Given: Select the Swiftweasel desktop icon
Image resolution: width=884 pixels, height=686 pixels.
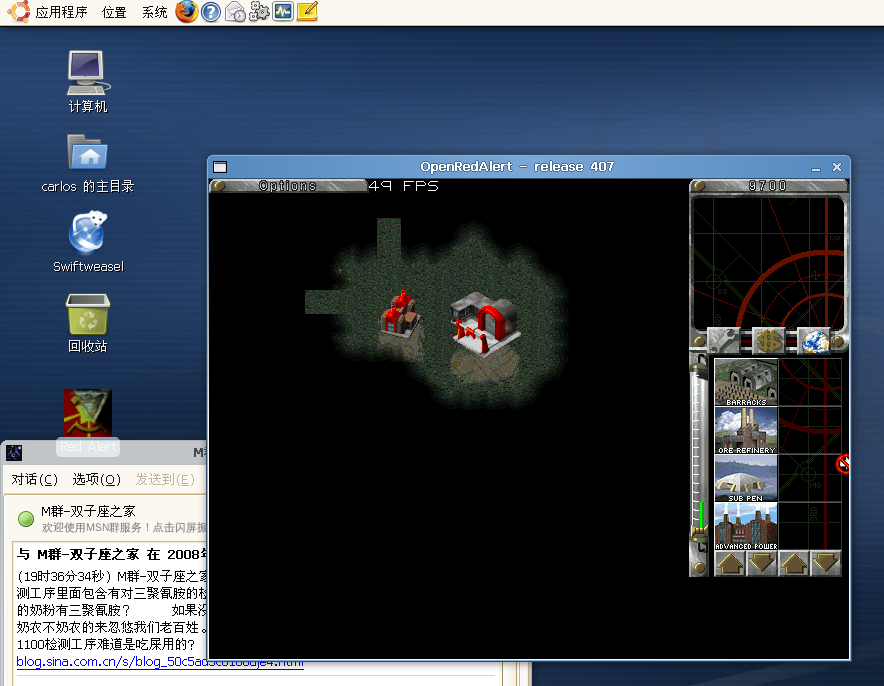Looking at the screenshot, I should tap(88, 242).
